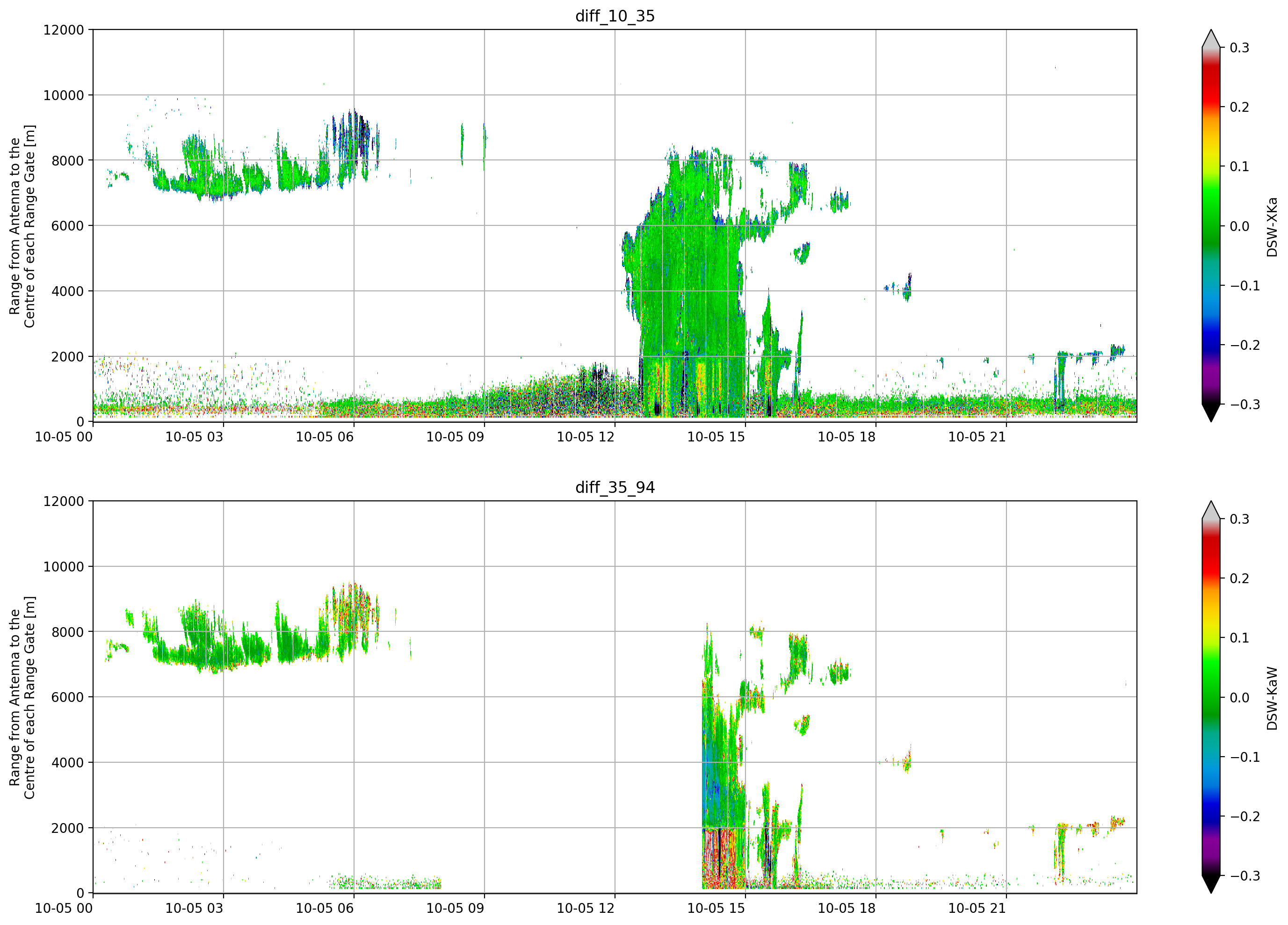This screenshot has width=1288, height=925.
Task: Click the "0.3" tick on the DSW-XKa colorbar
Action: pyautogui.click(x=1240, y=48)
